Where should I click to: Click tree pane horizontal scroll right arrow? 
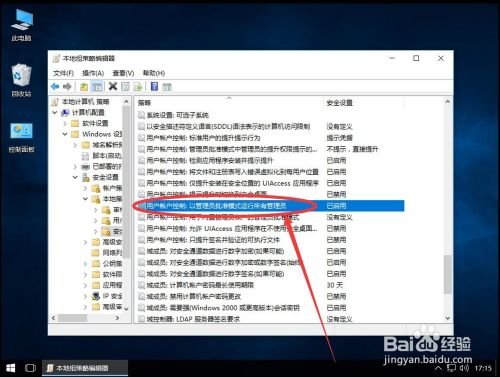pyautogui.click(x=117, y=318)
